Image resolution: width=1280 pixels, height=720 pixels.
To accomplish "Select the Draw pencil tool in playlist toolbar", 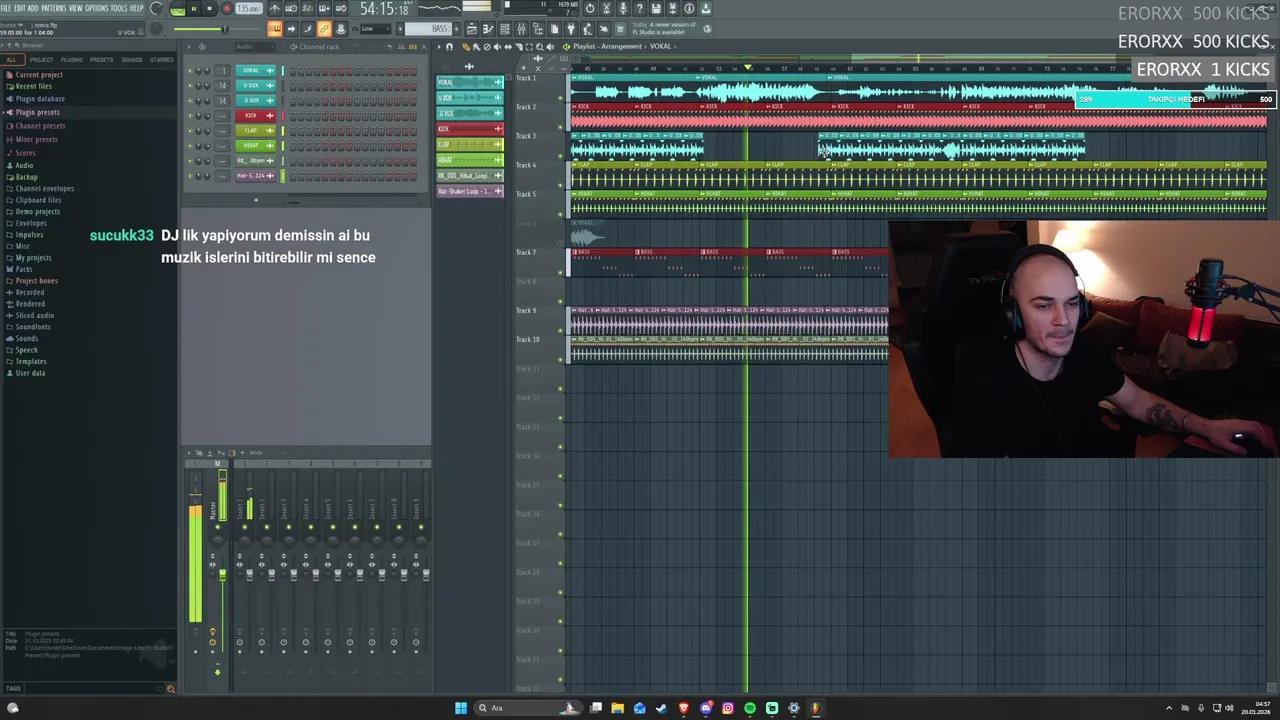I will (465, 47).
